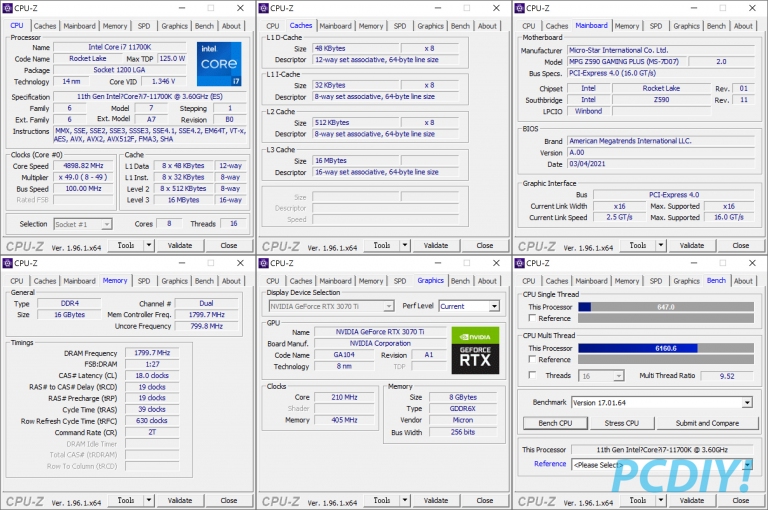Open Tools dropdown arrow in CPU tab window

(x=148, y=245)
